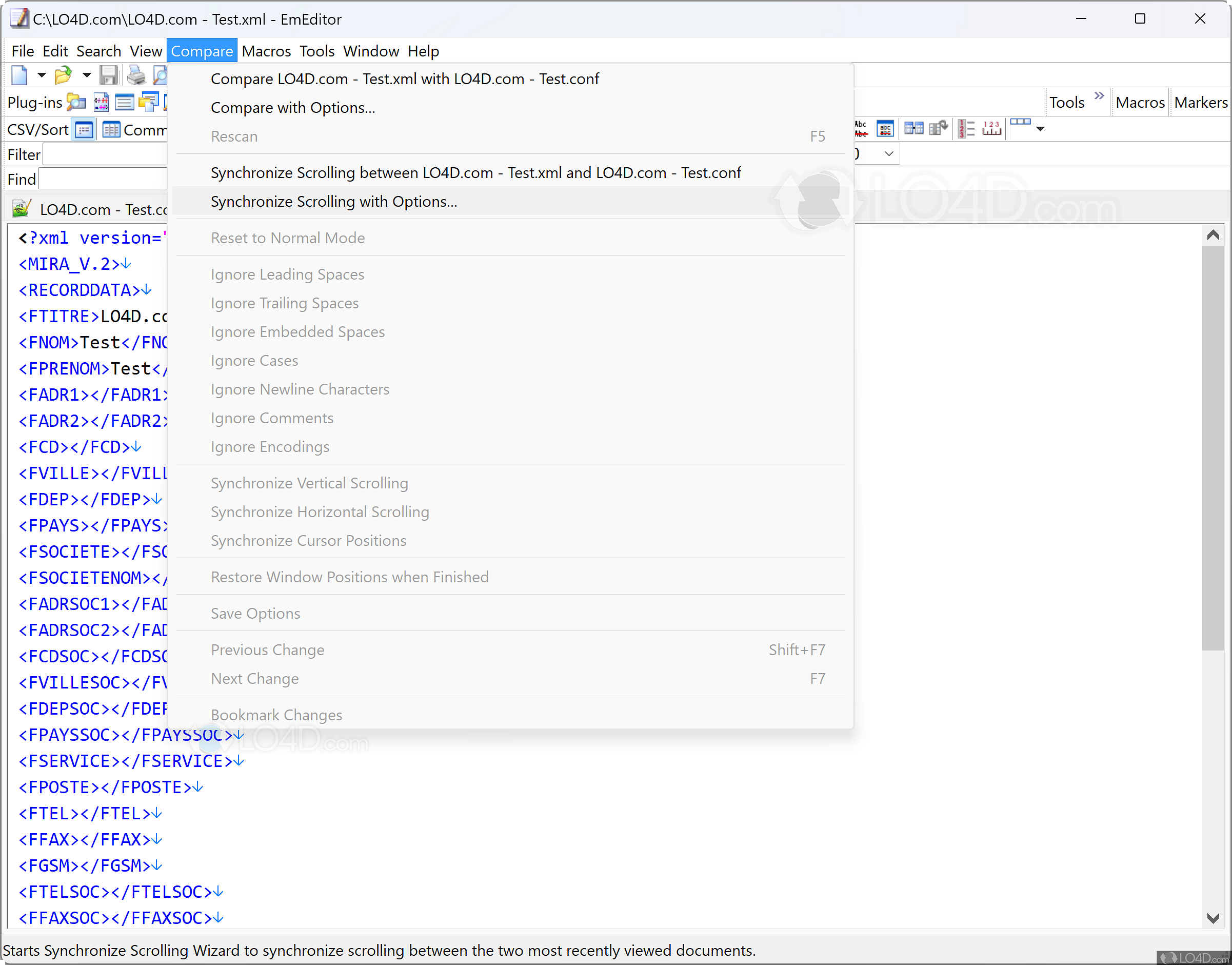Click the Join CSV tables icon

[x=913, y=129]
